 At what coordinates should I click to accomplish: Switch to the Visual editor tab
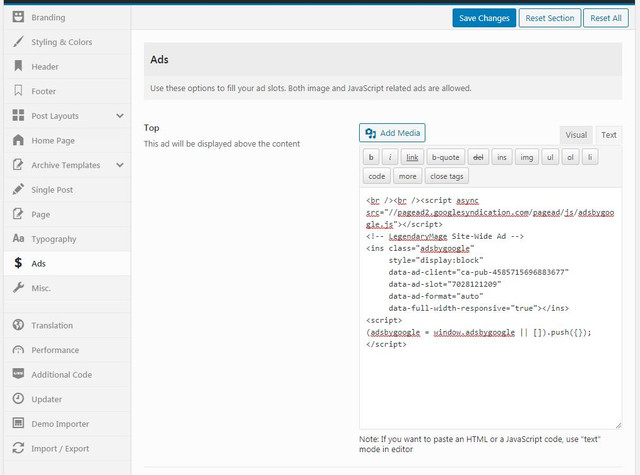point(576,135)
